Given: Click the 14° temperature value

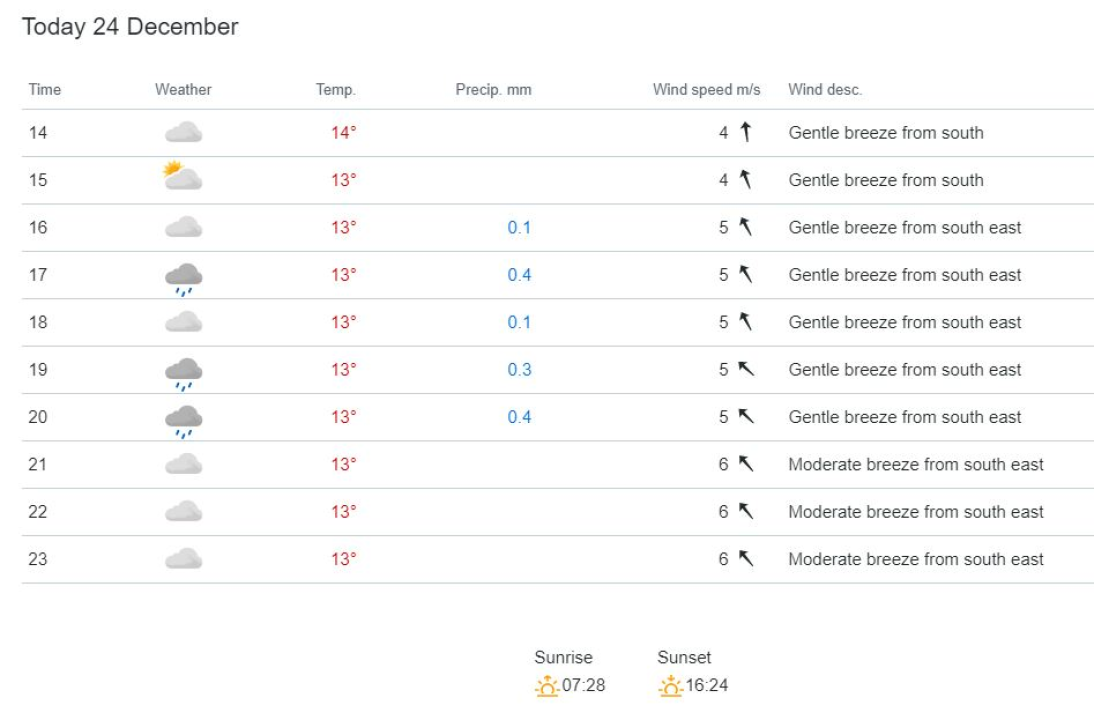Looking at the screenshot, I should click(343, 133).
